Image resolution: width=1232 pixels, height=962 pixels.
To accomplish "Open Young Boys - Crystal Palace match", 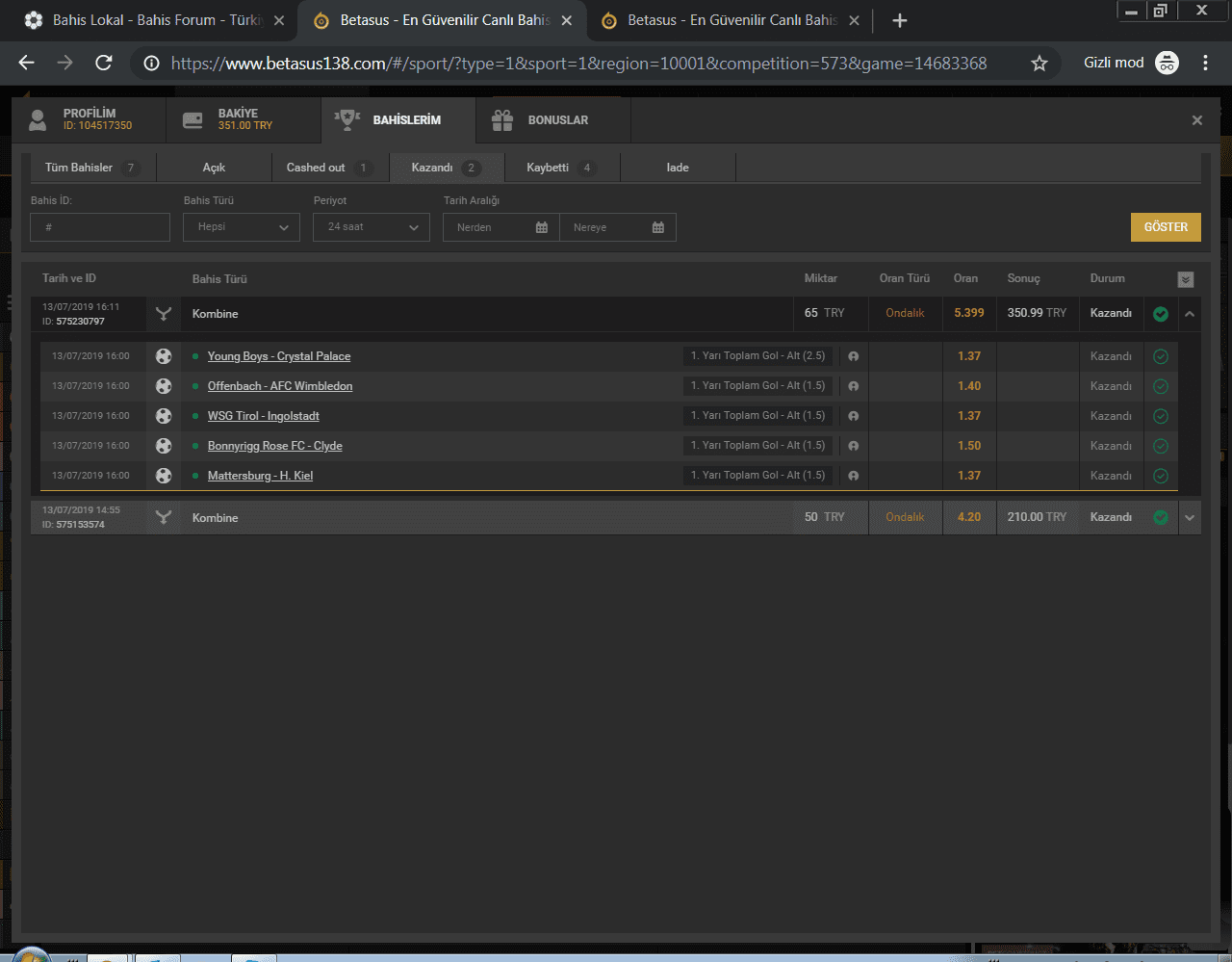I will point(279,356).
